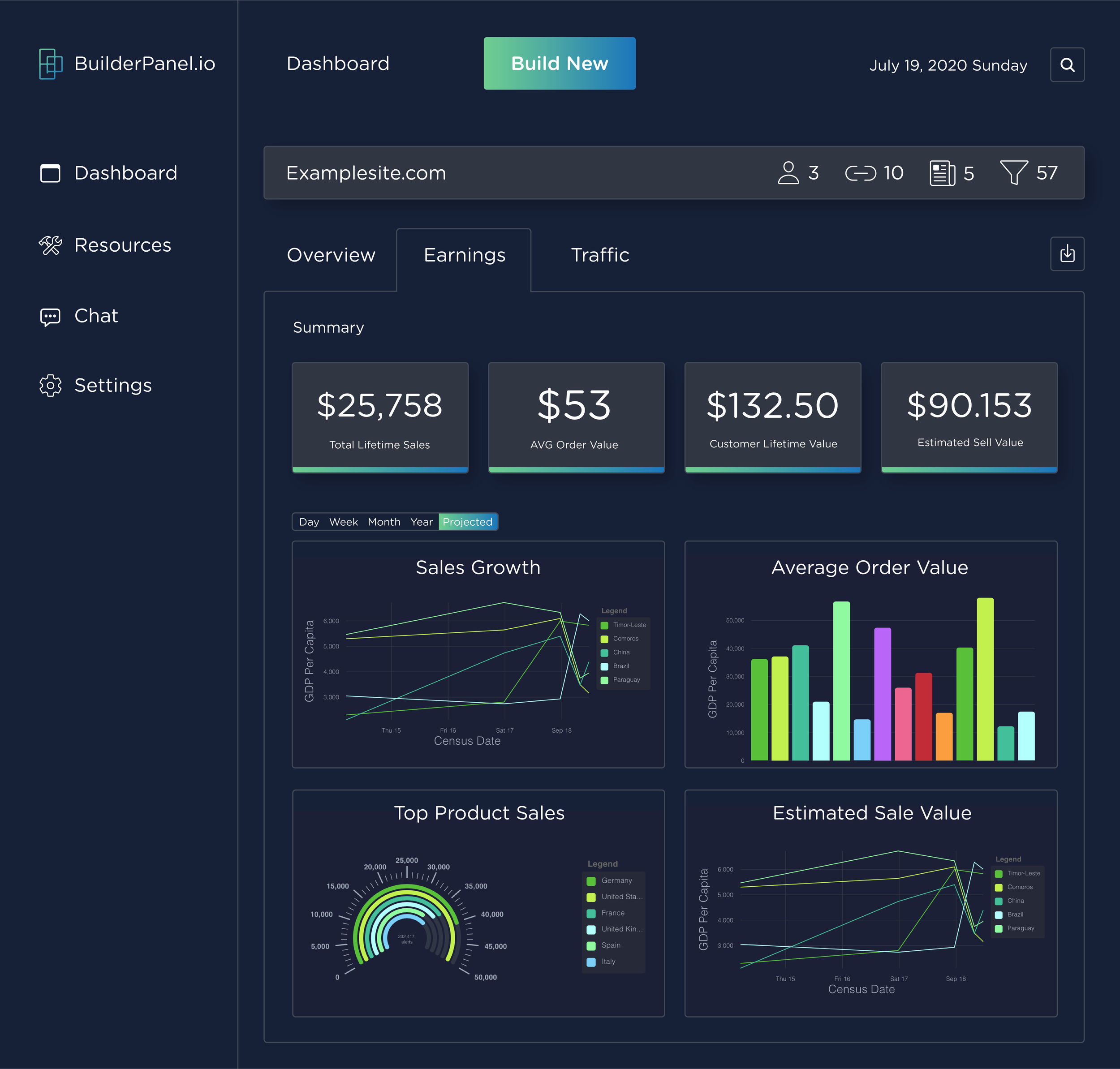Click Italy legend swatch
The width and height of the screenshot is (1120, 1069).
coord(591,962)
